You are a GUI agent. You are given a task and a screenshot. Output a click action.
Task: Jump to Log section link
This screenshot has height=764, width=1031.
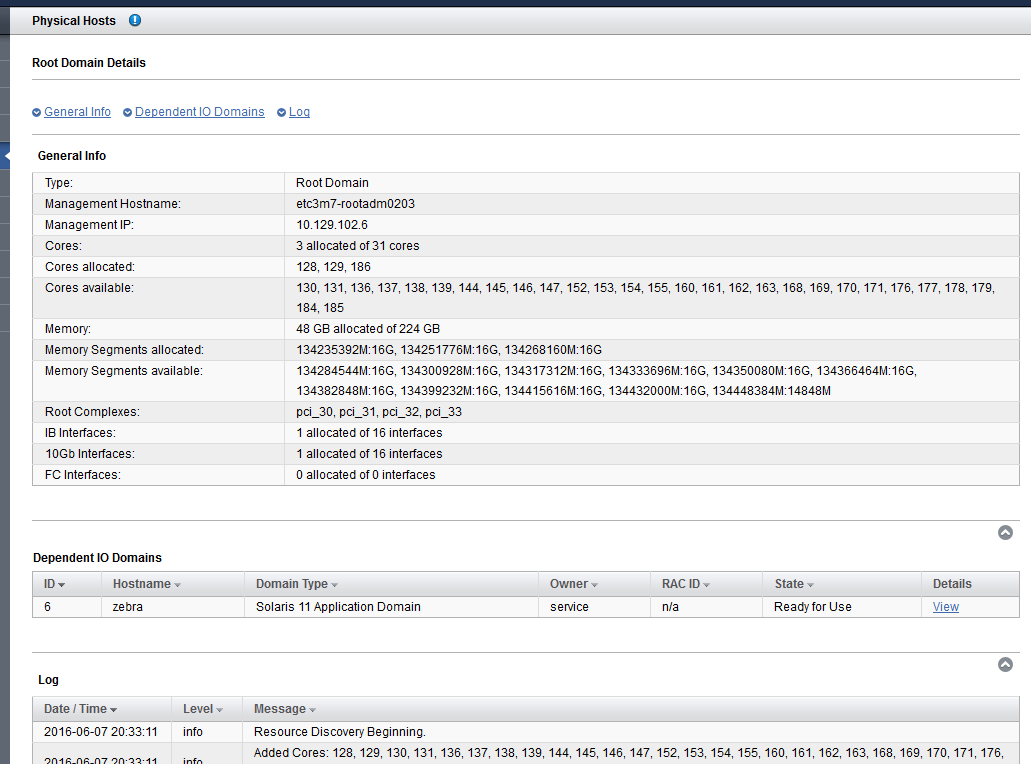[299, 112]
